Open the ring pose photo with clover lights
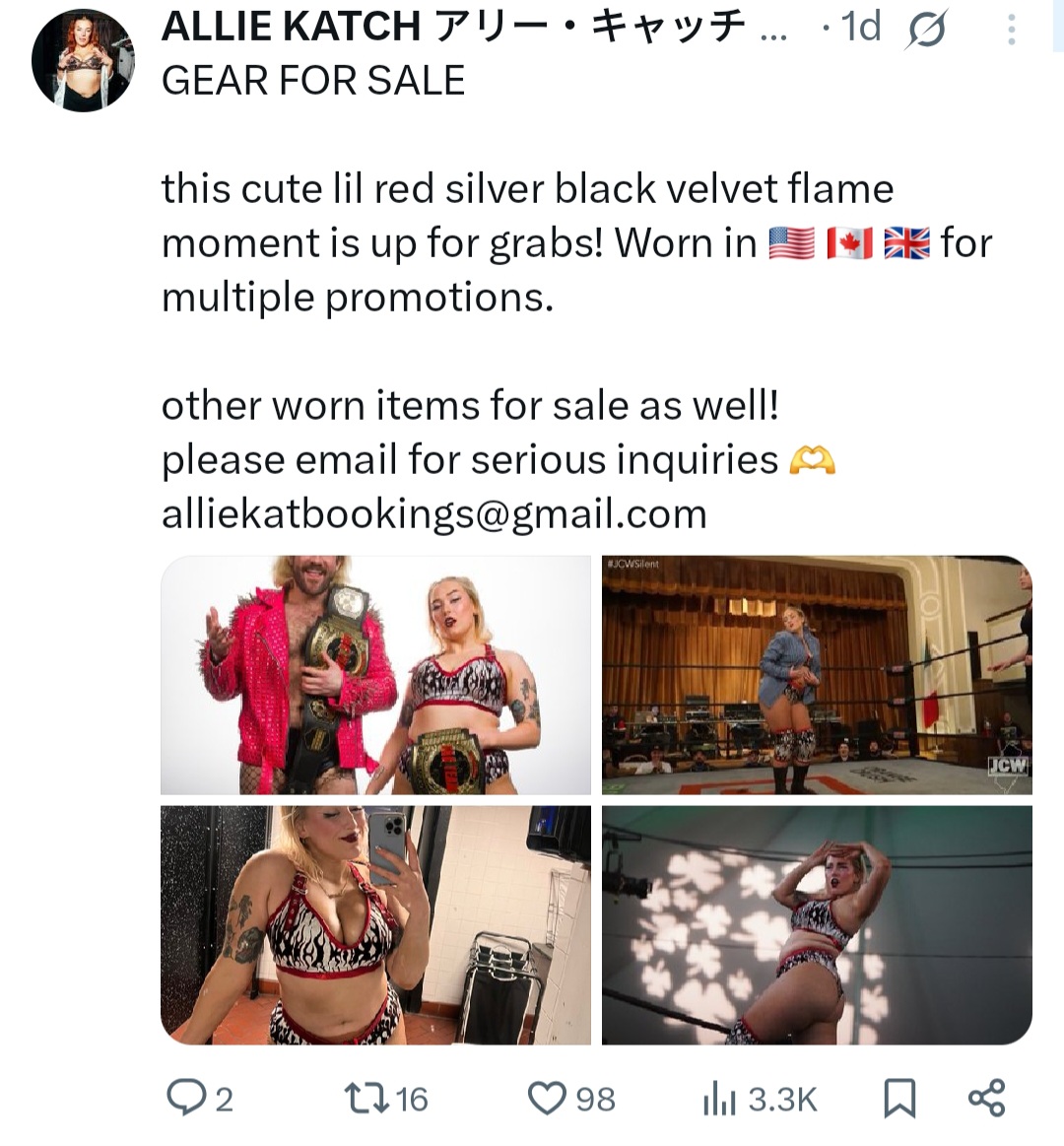 click(x=817, y=925)
